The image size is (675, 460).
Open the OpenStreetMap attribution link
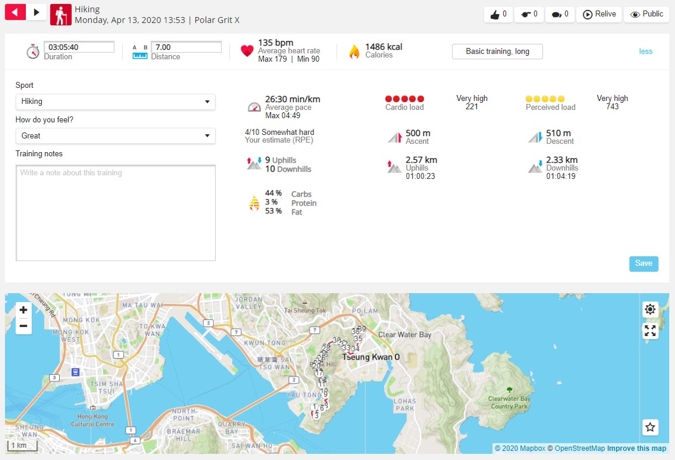pyautogui.click(x=576, y=448)
